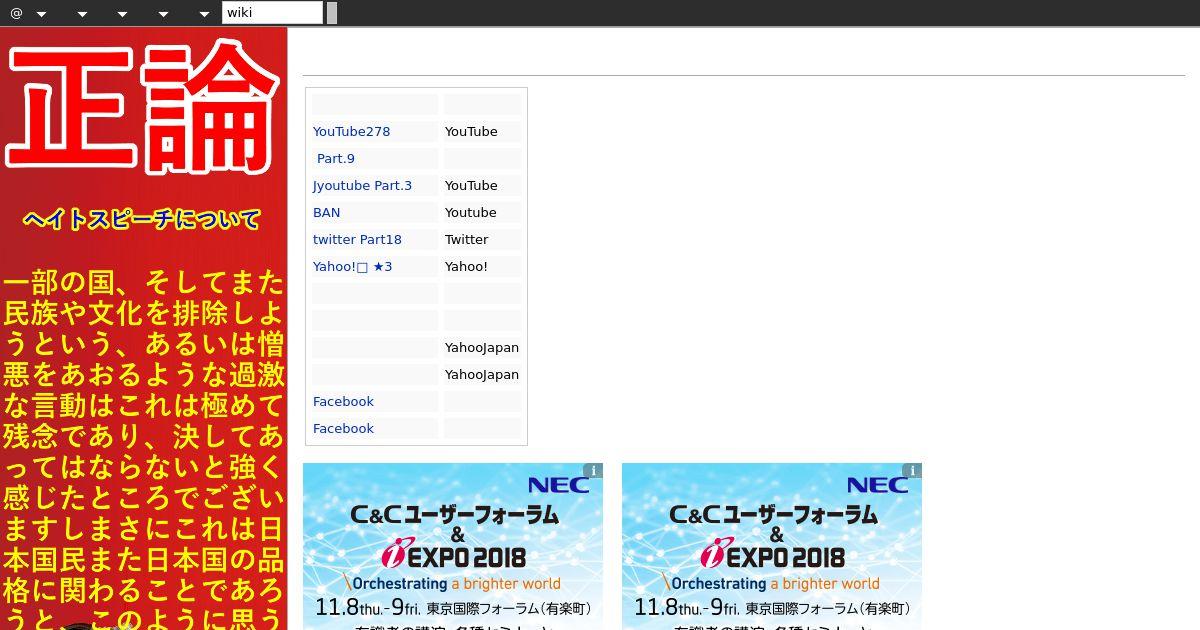Click the ヘイトスピーチについて heading
The image size is (1200, 630).
click(x=142, y=220)
